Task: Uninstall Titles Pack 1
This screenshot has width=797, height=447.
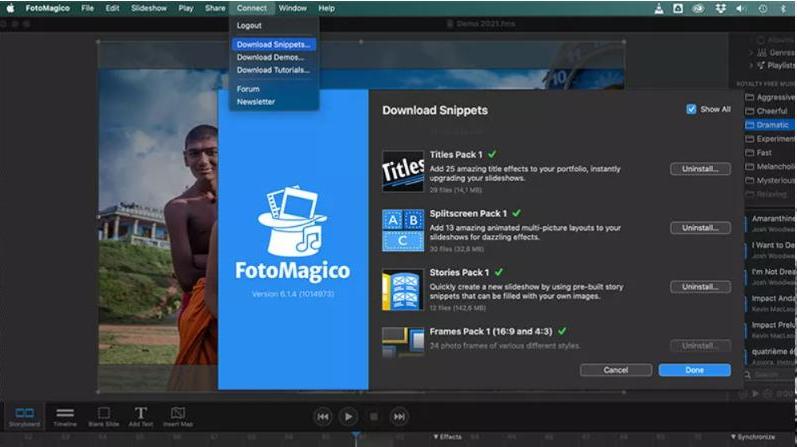Action: tap(700, 169)
